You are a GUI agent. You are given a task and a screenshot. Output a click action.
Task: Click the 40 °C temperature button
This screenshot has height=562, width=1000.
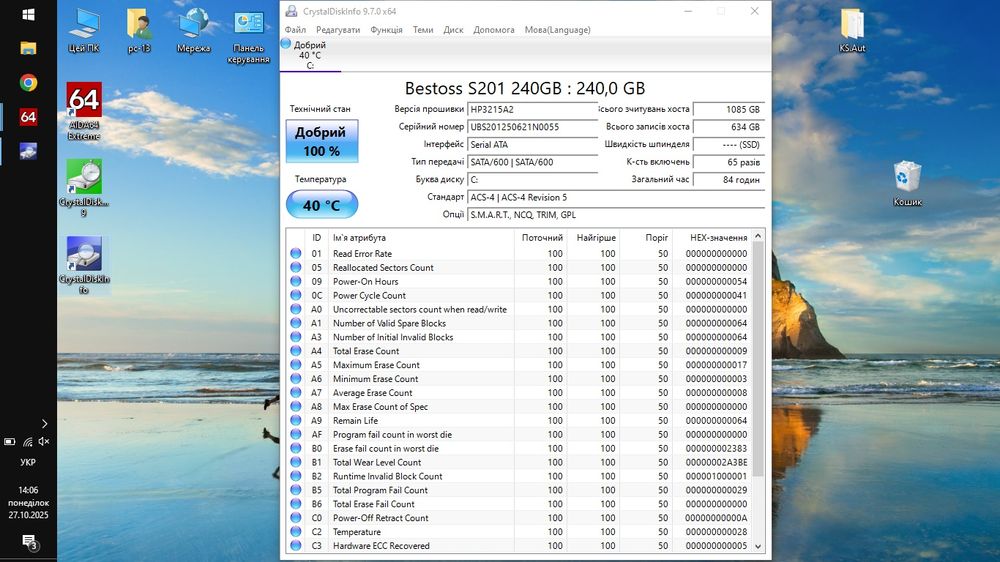tap(321, 205)
